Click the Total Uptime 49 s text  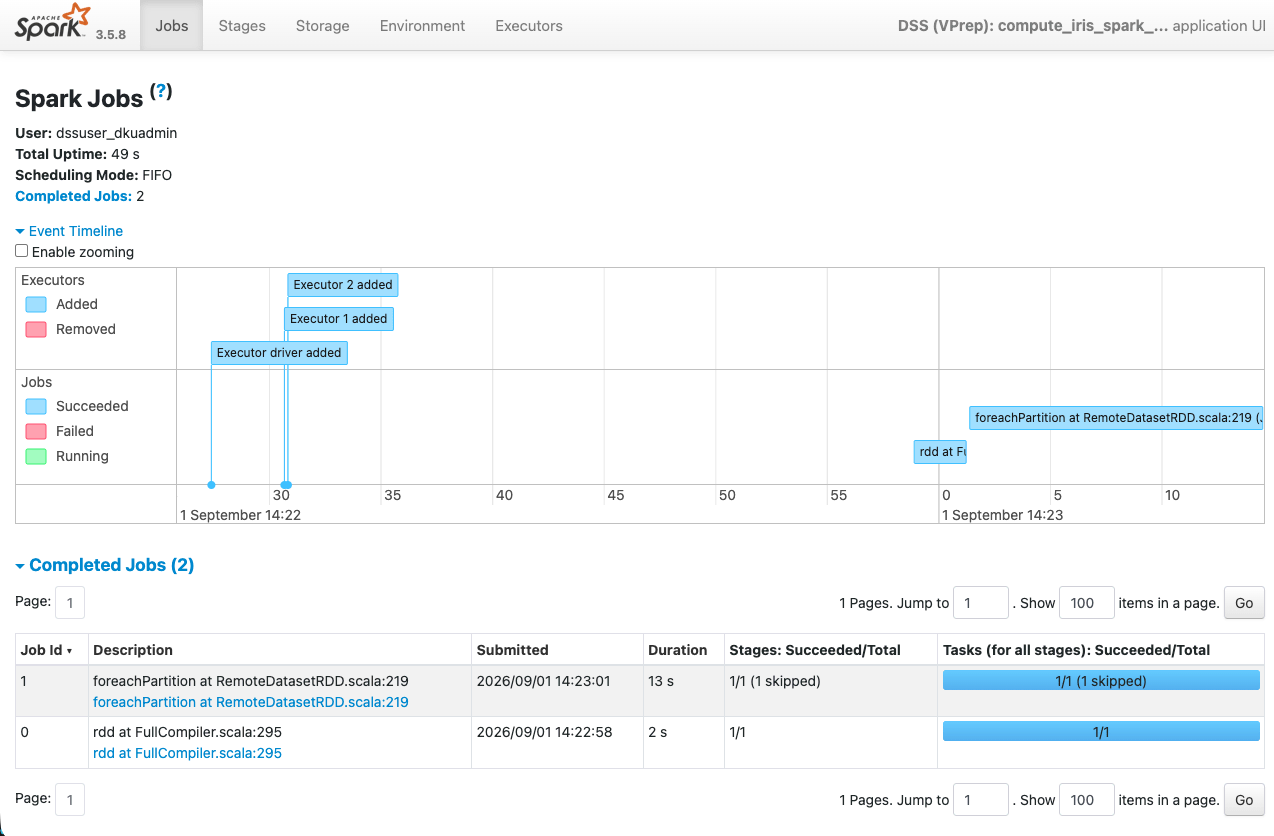click(77, 154)
